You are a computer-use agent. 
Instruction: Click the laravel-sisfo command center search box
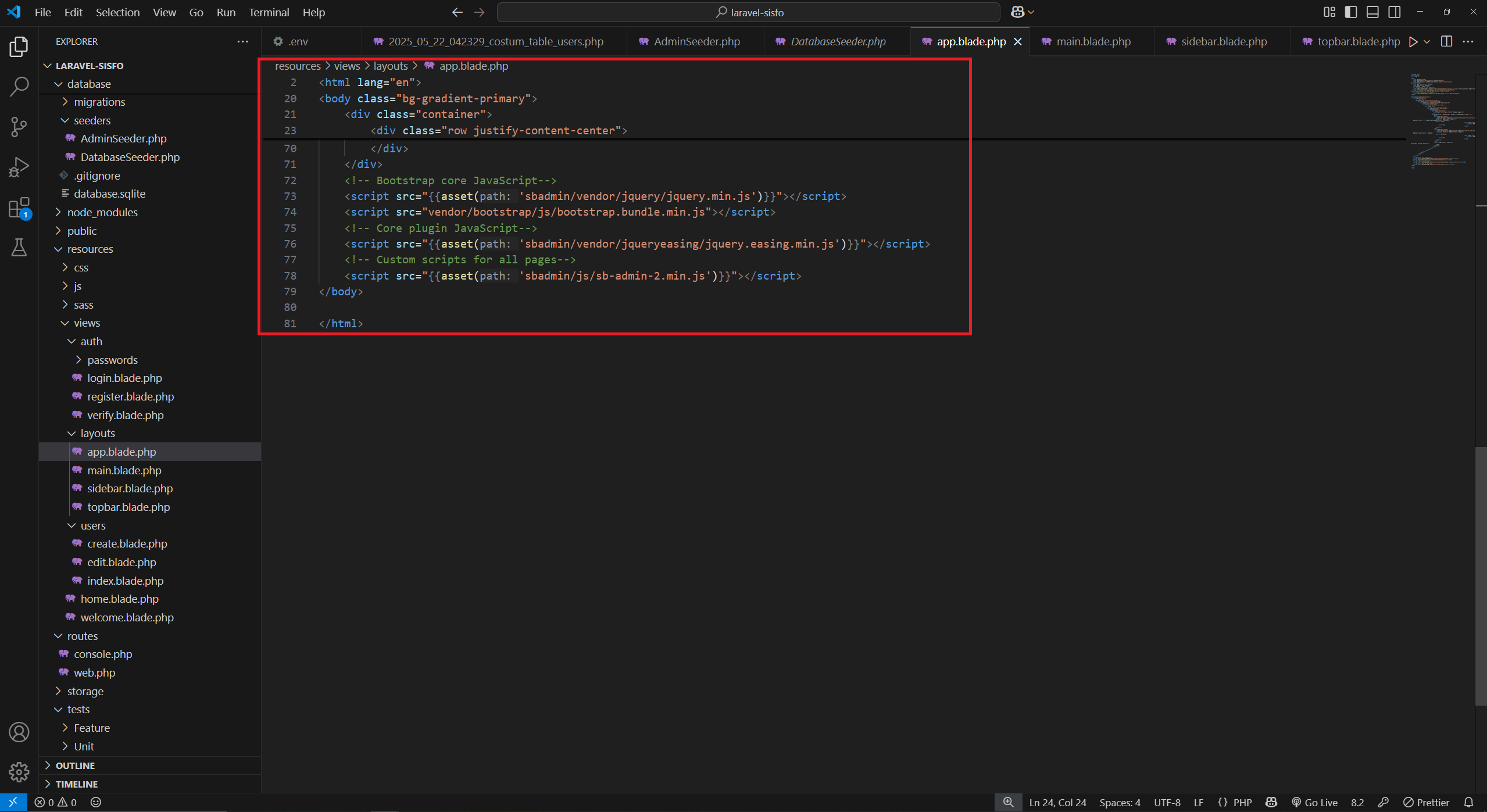click(749, 12)
